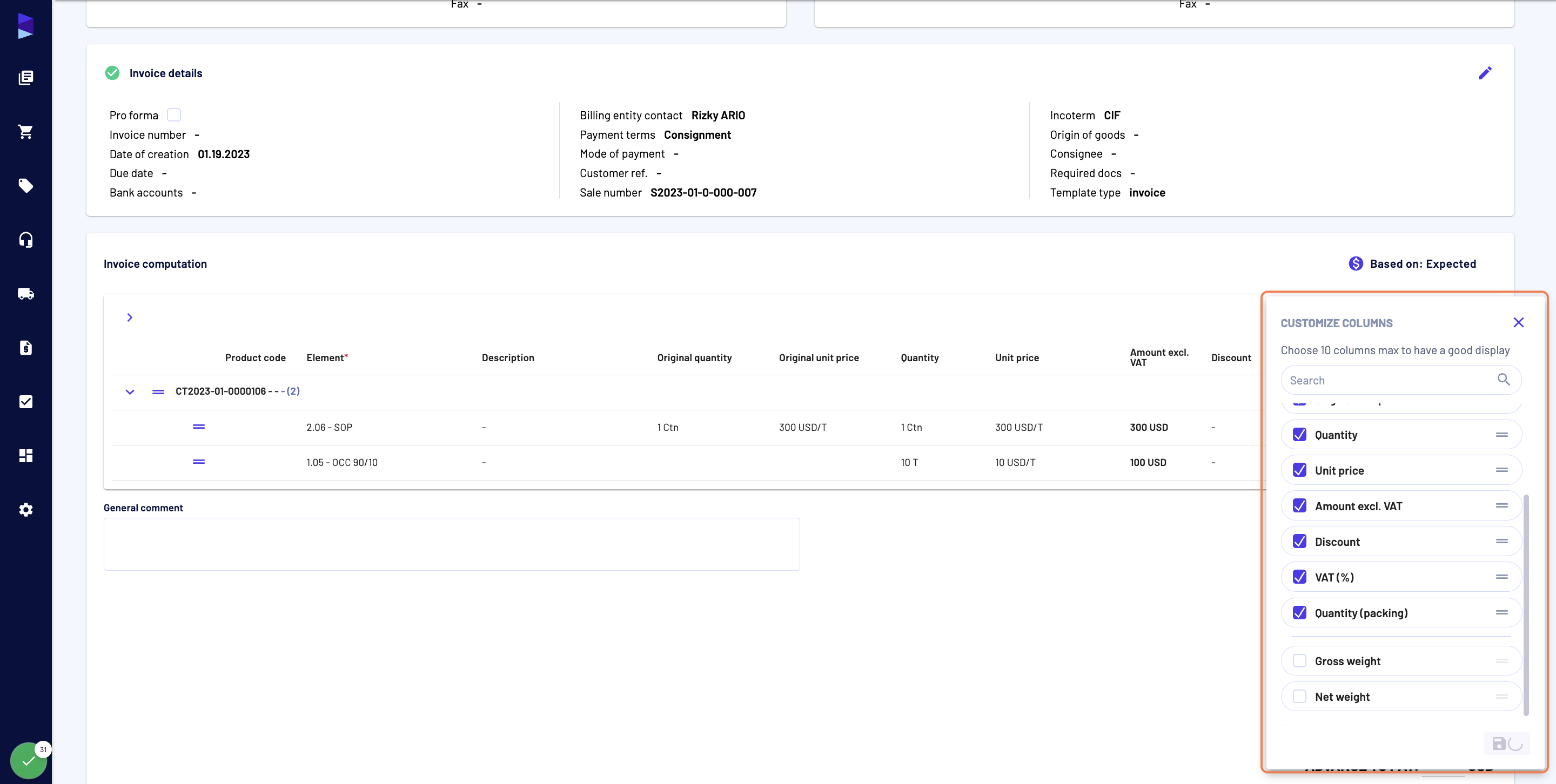Uncheck the Unit price column checkbox
This screenshot has width=1556, height=784.
point(1299,470)
